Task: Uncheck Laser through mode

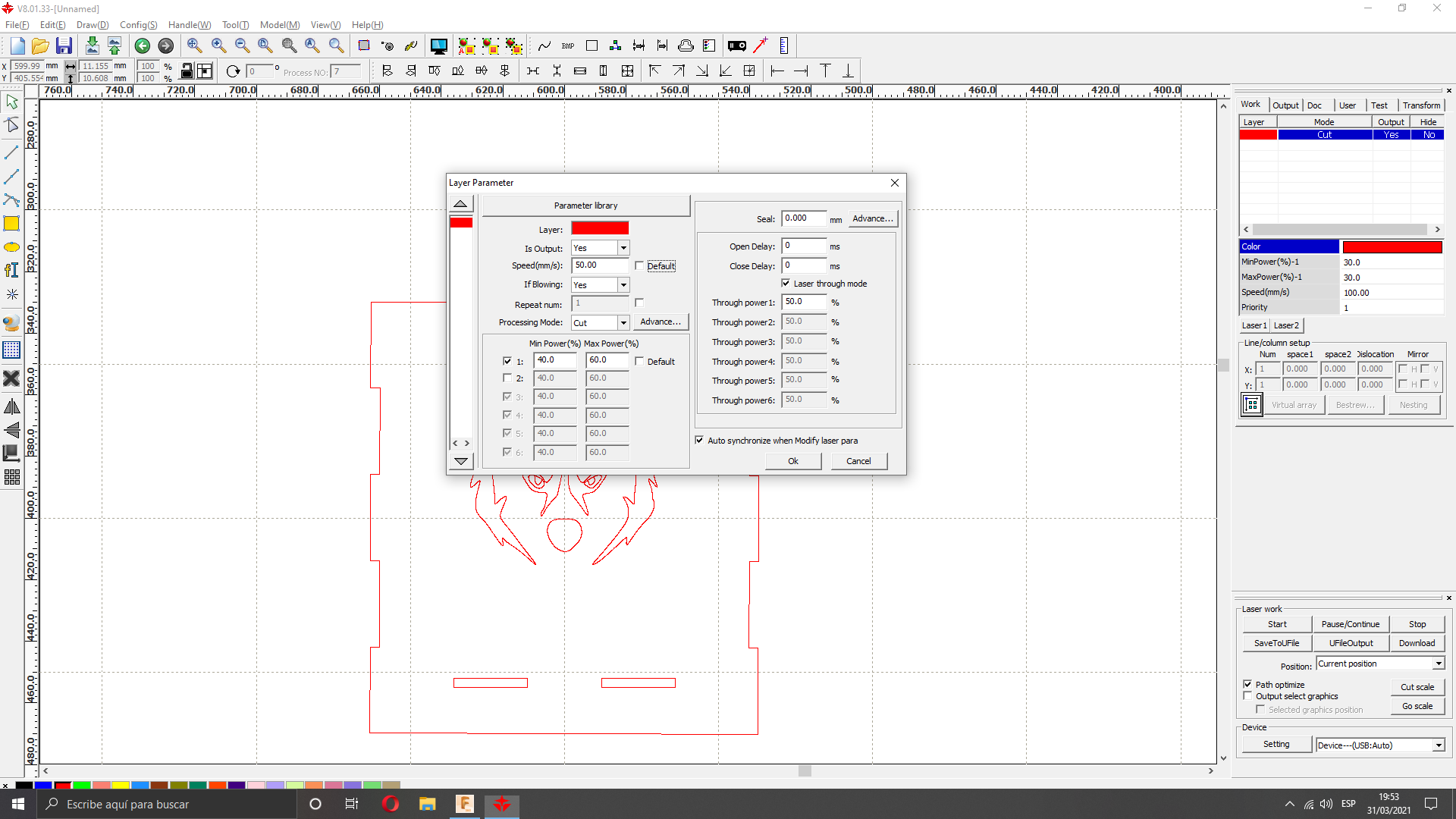Action: (x=786, y=284)
